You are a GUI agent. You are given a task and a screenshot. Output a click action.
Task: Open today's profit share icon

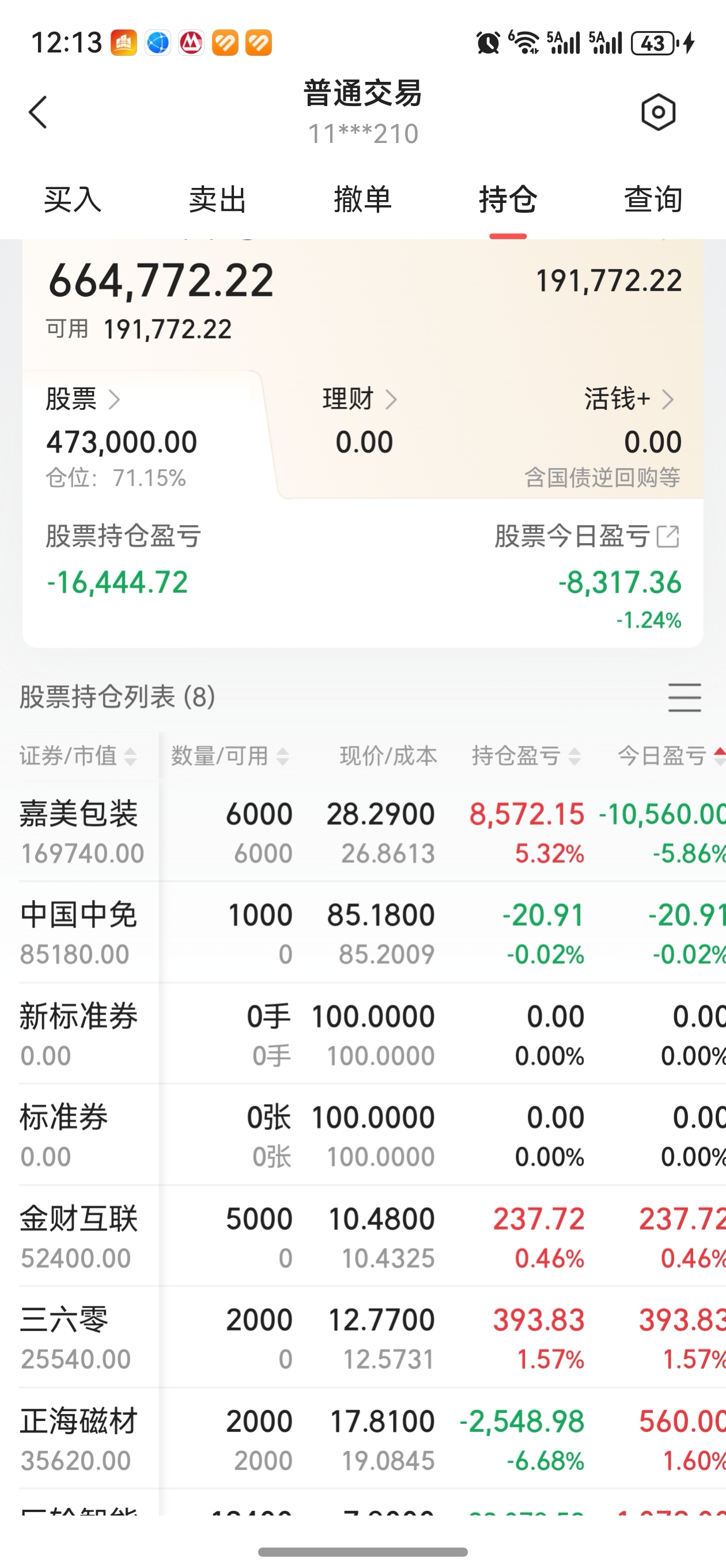click(668, 536)
